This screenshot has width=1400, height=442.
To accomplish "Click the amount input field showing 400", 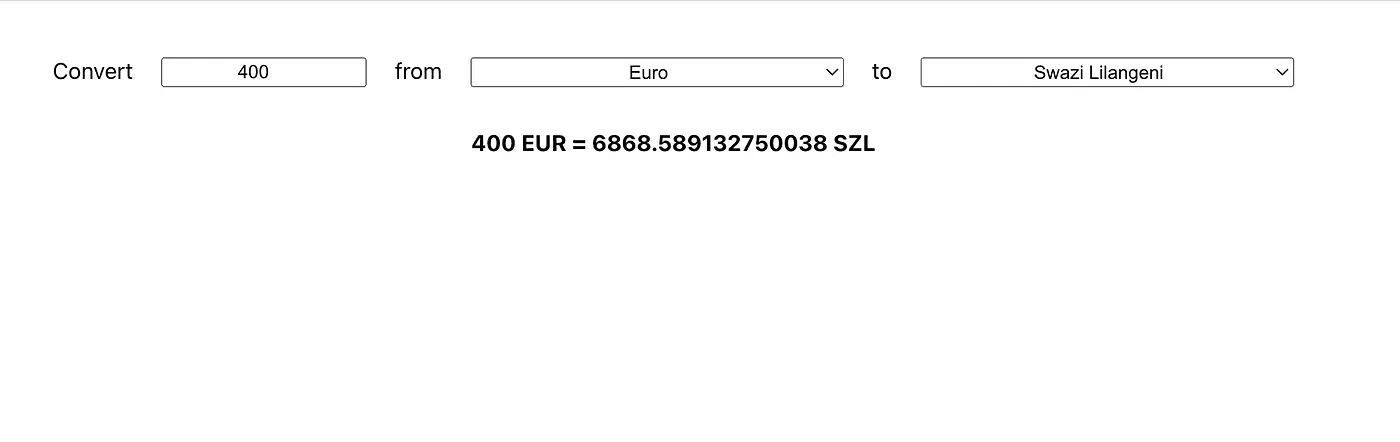I will point(264,72).
